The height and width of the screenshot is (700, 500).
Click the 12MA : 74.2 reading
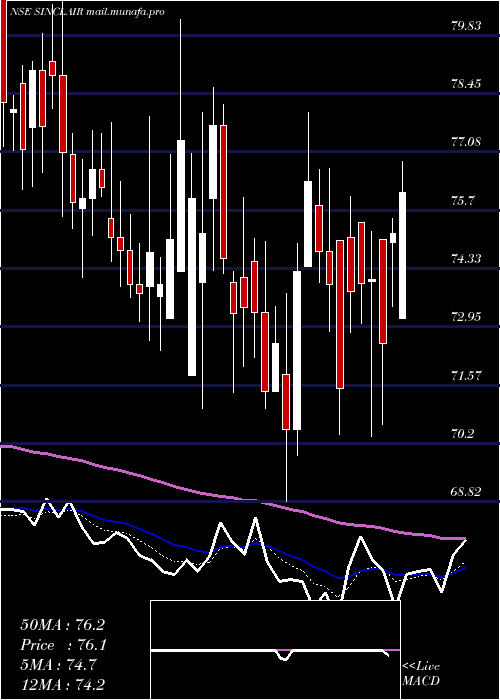(62, 685)
